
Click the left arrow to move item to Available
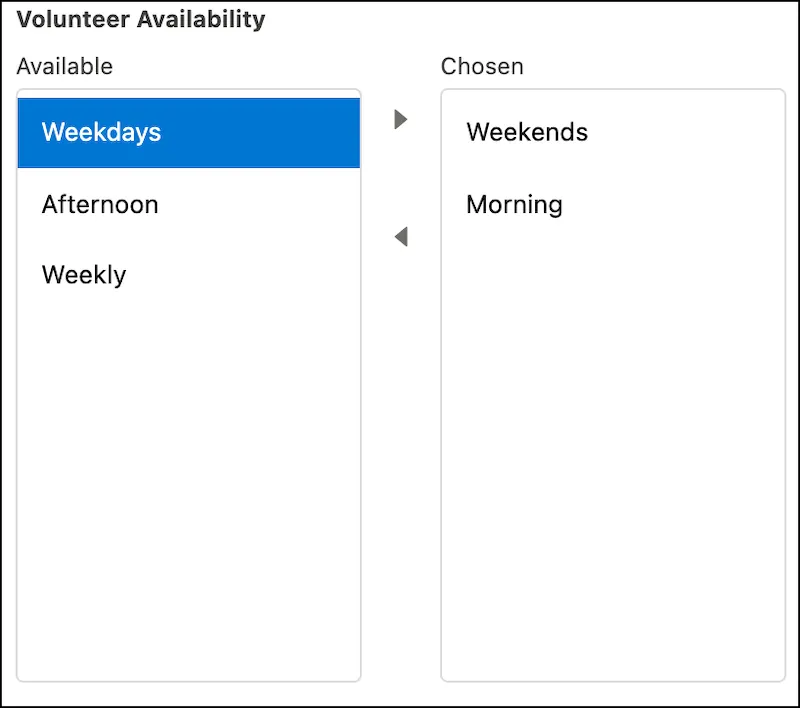click(x=401, y=237)
